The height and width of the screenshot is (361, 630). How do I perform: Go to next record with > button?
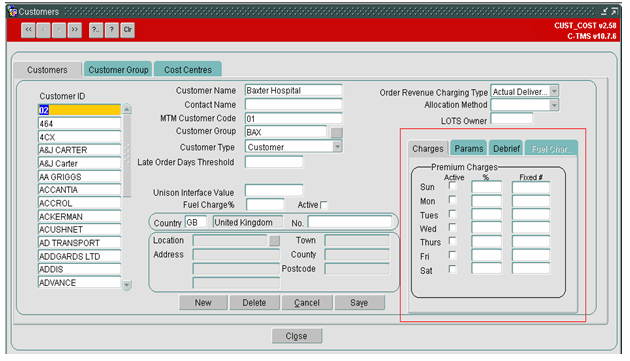(x=59, y=30)
